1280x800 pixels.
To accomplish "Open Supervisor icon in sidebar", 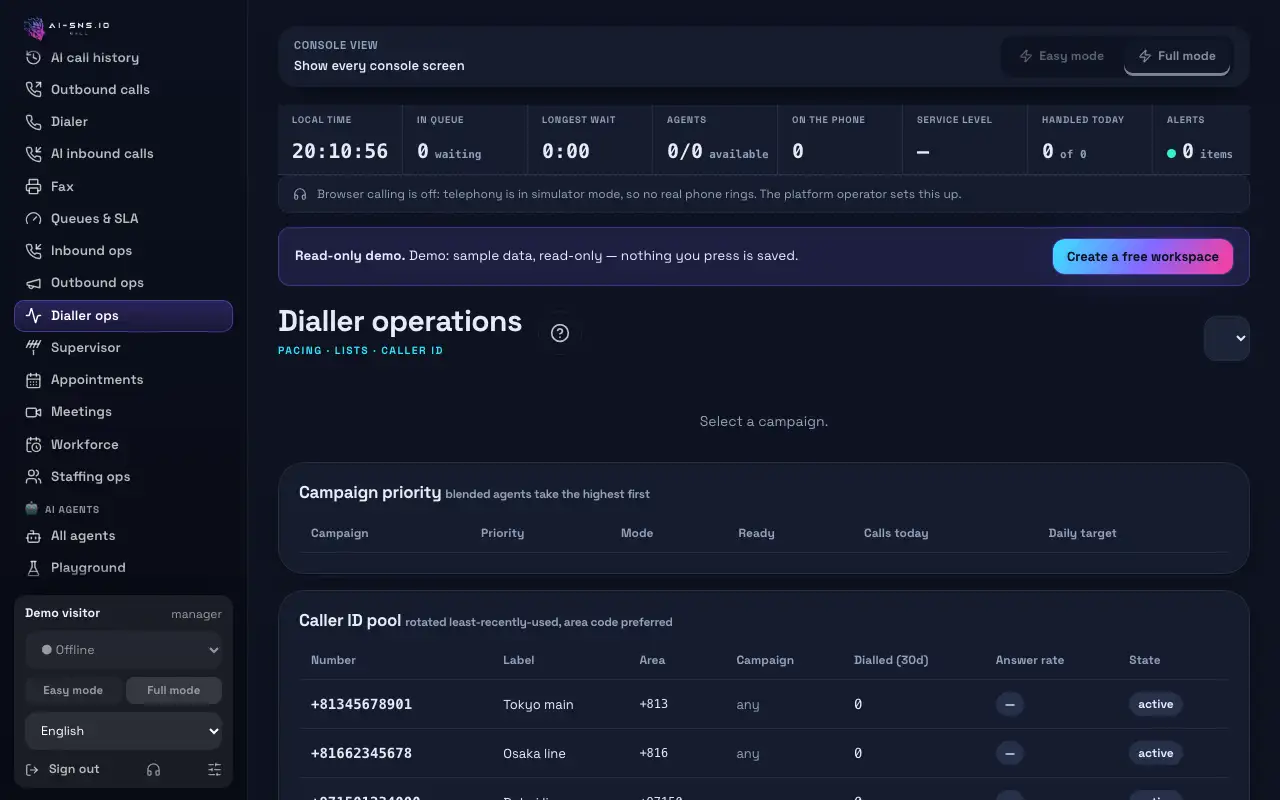I will [x=33, y=348].
